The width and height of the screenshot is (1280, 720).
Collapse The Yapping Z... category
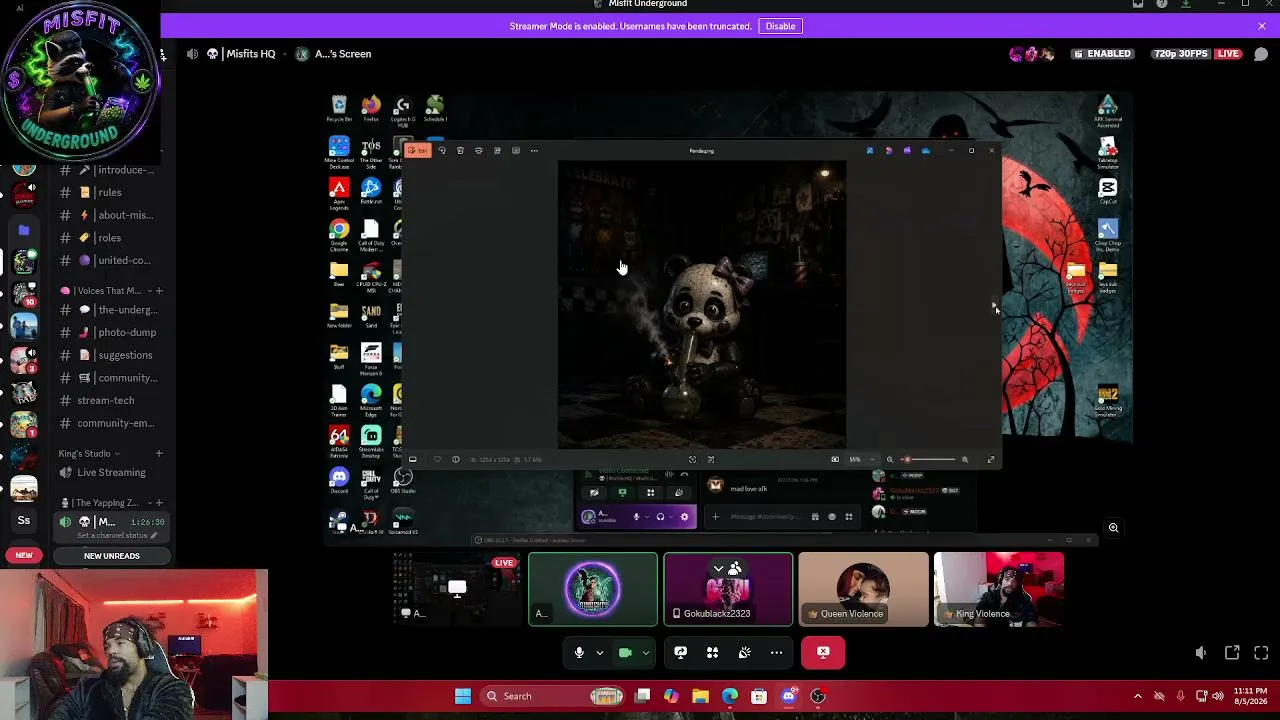click(x=106, y=503)
